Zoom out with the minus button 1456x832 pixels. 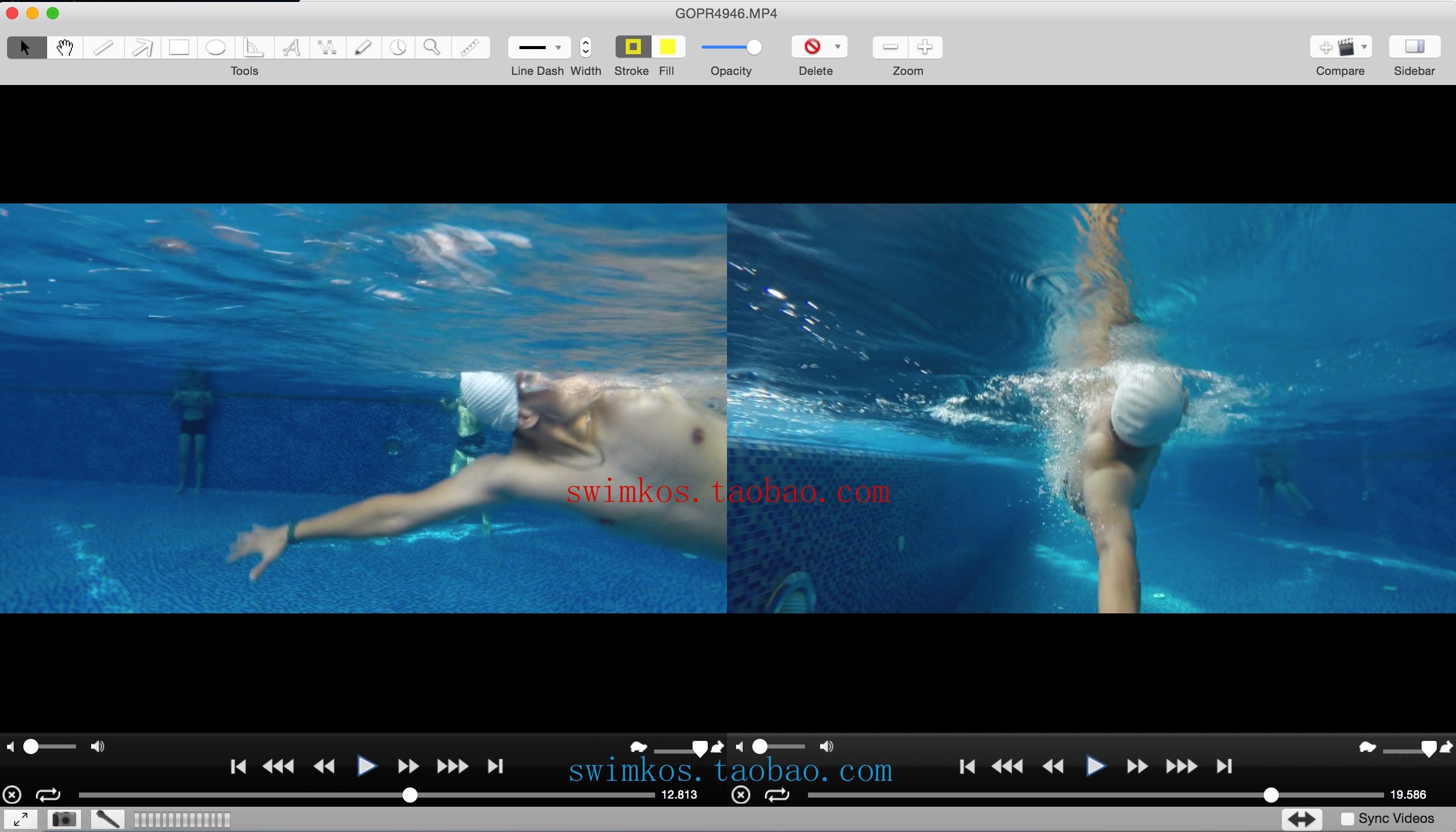tap(890, 48)
